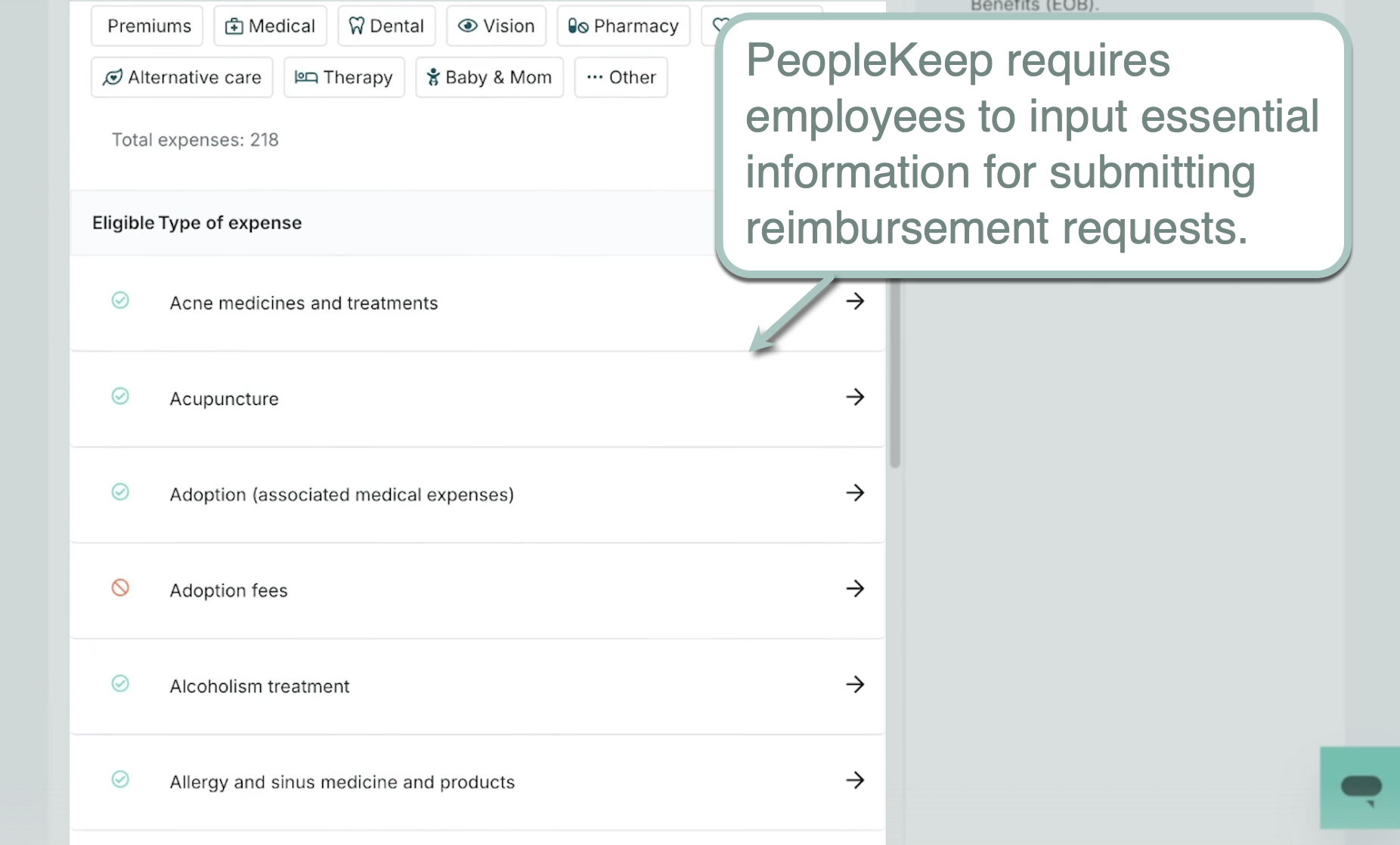Click eligible checkmark beside Allergy and sinus medicine
The width and height of the screenshot is (1400, 845).
pos(120,779)
